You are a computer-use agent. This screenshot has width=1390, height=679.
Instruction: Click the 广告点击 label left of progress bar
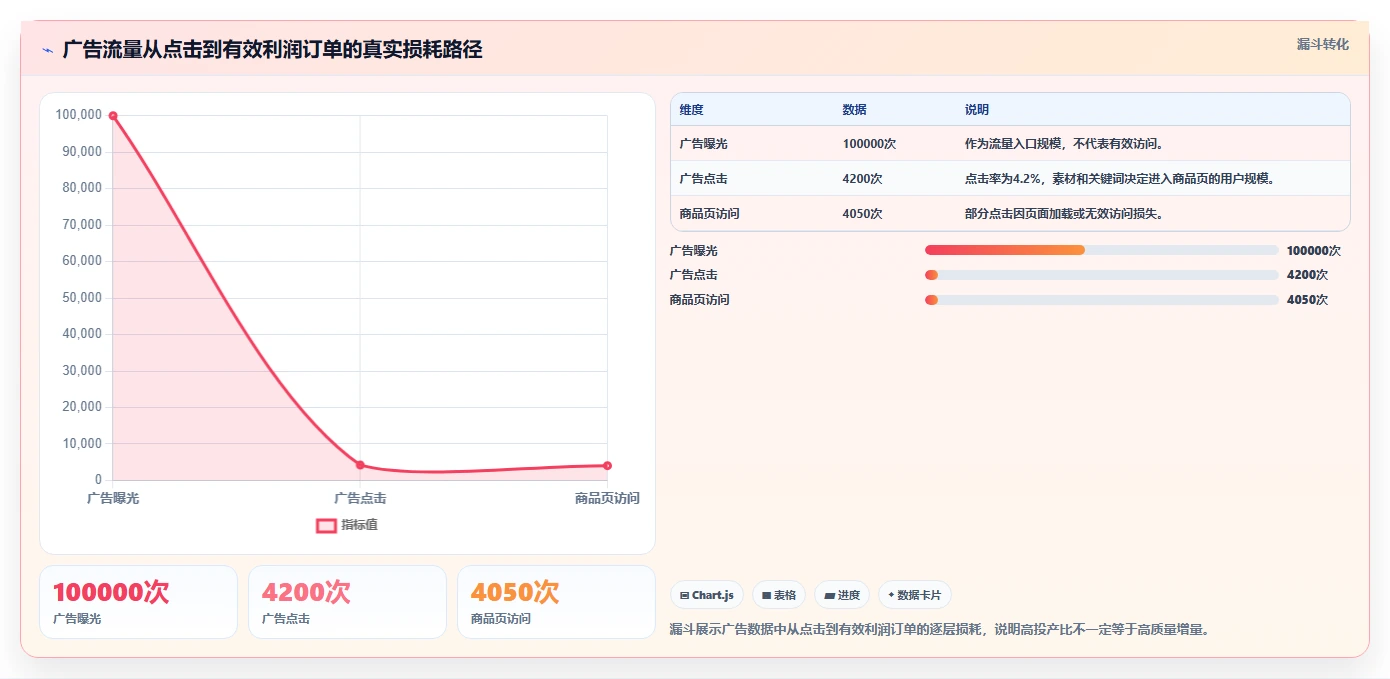coord(694,275)
